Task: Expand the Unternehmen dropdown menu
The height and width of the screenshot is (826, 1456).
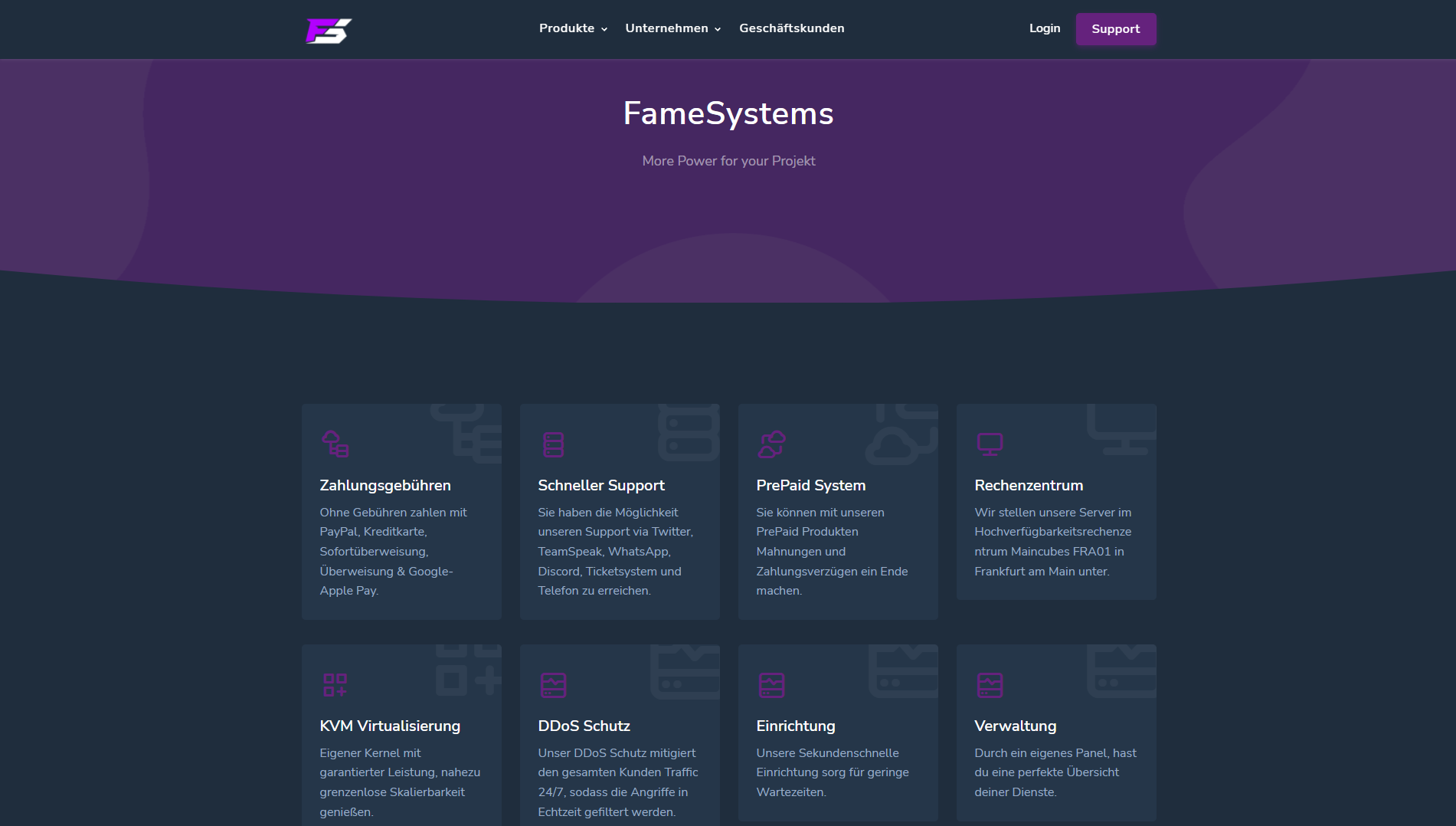Action: coord(673,28)
